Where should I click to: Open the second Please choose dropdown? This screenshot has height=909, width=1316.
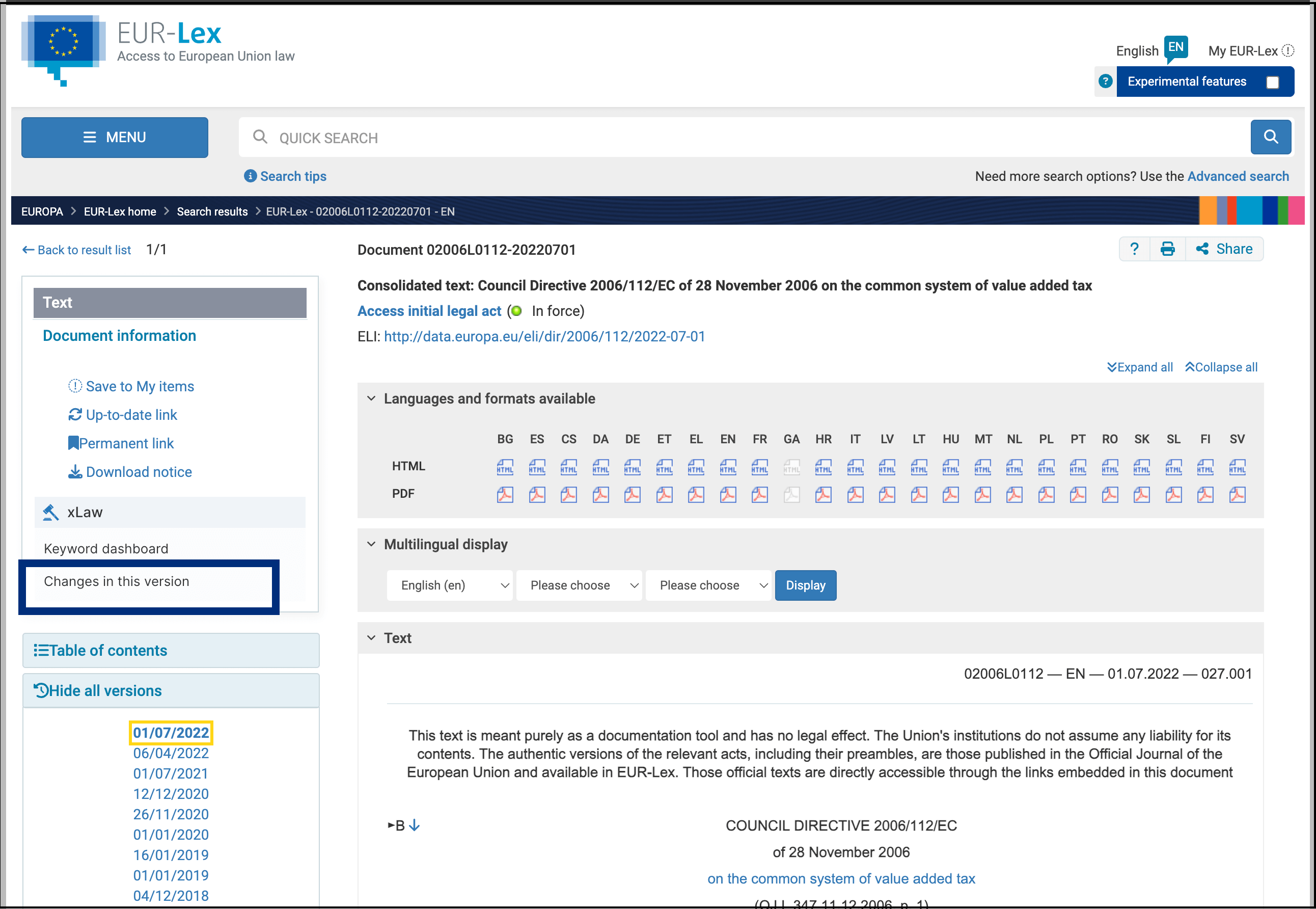707,585
